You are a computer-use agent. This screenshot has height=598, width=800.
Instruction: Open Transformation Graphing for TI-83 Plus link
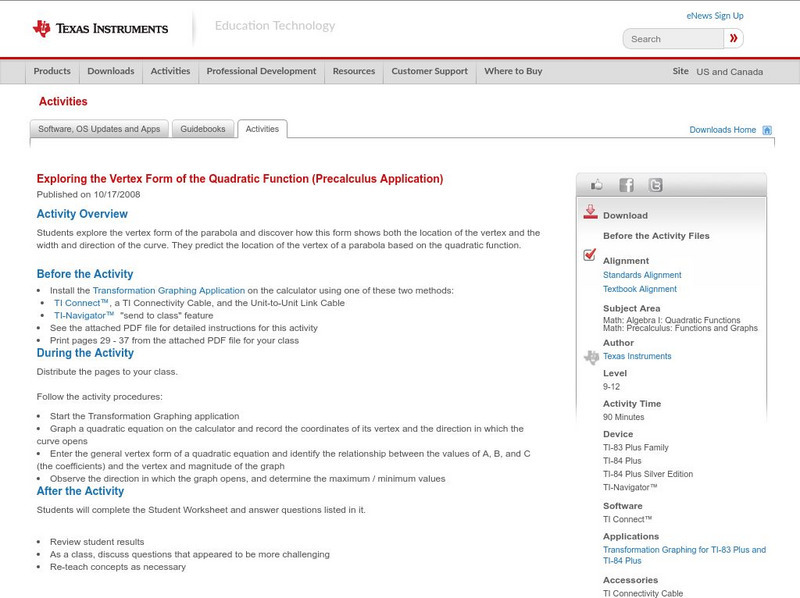pyautogui.click(x=684, y=555)
